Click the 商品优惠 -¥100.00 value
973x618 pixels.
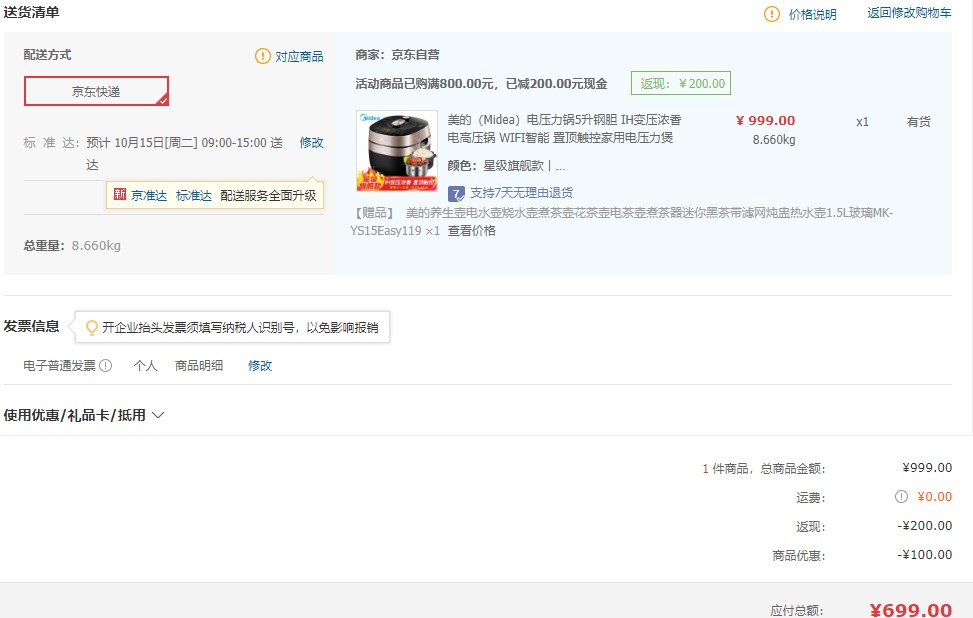pyautogui.click(x=925, y=555)
